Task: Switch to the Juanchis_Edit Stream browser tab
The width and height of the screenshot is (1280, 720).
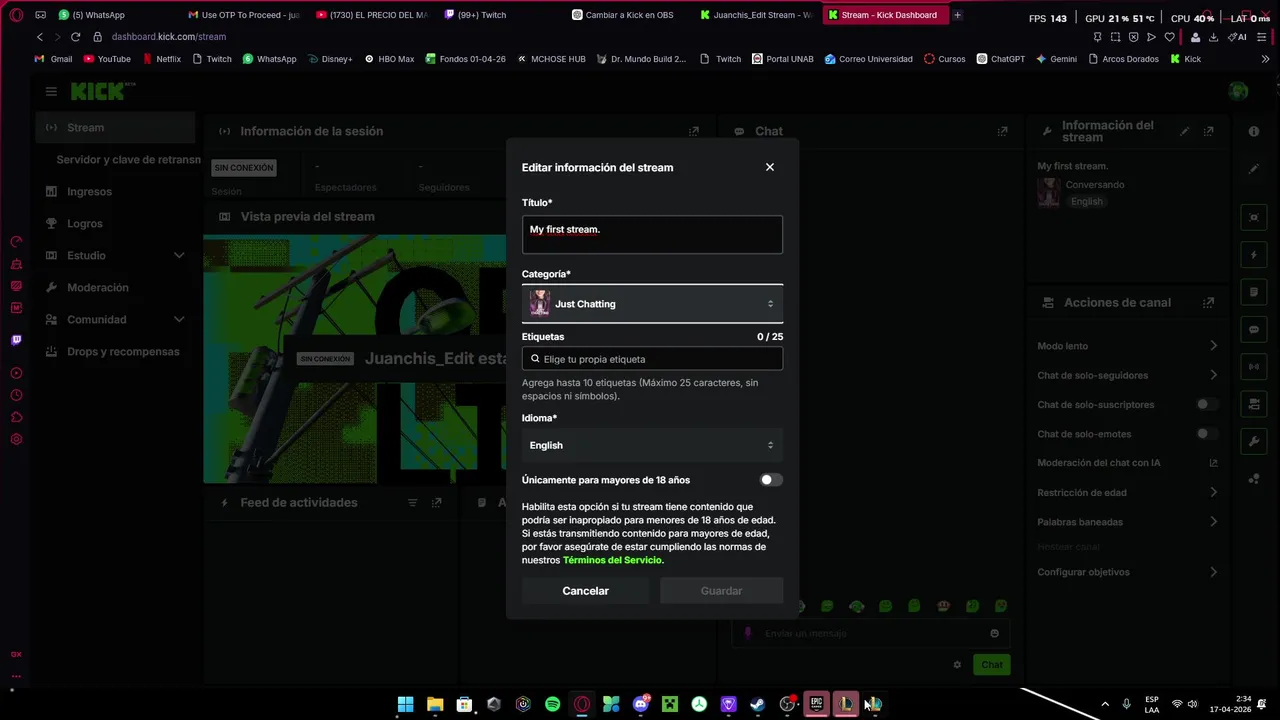Action: (756, 15)
